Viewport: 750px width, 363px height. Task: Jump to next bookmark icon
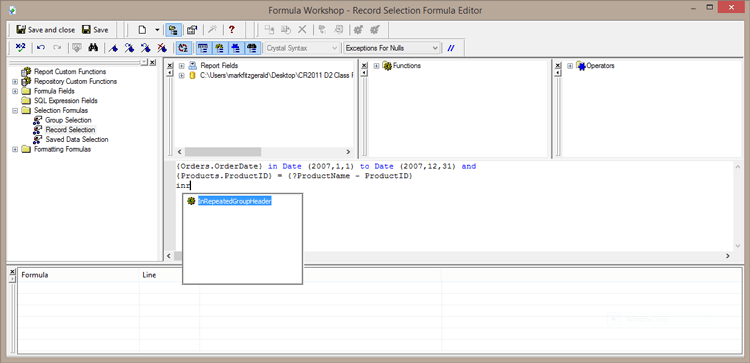click(129, 47)
